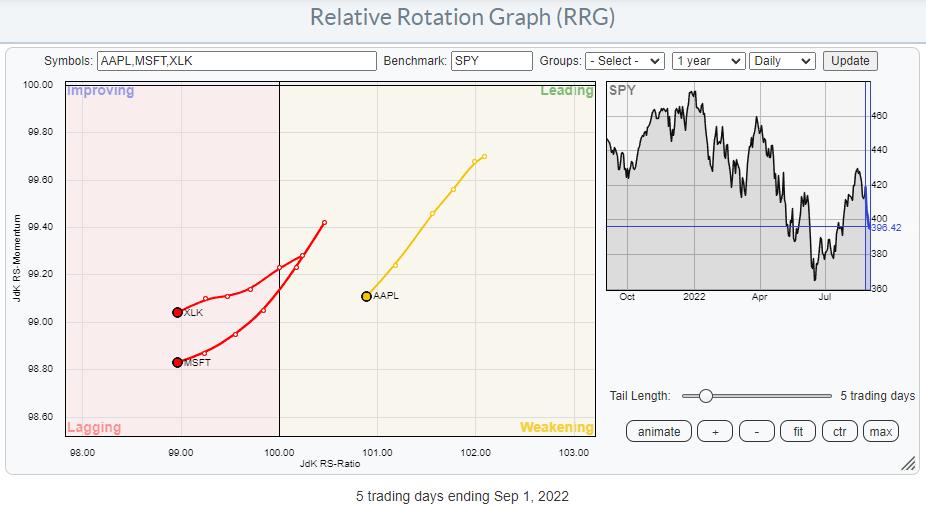This screenshot has height=505, width=926.
Task: Click the Lagging quadrant label
Action: point(94,427)
